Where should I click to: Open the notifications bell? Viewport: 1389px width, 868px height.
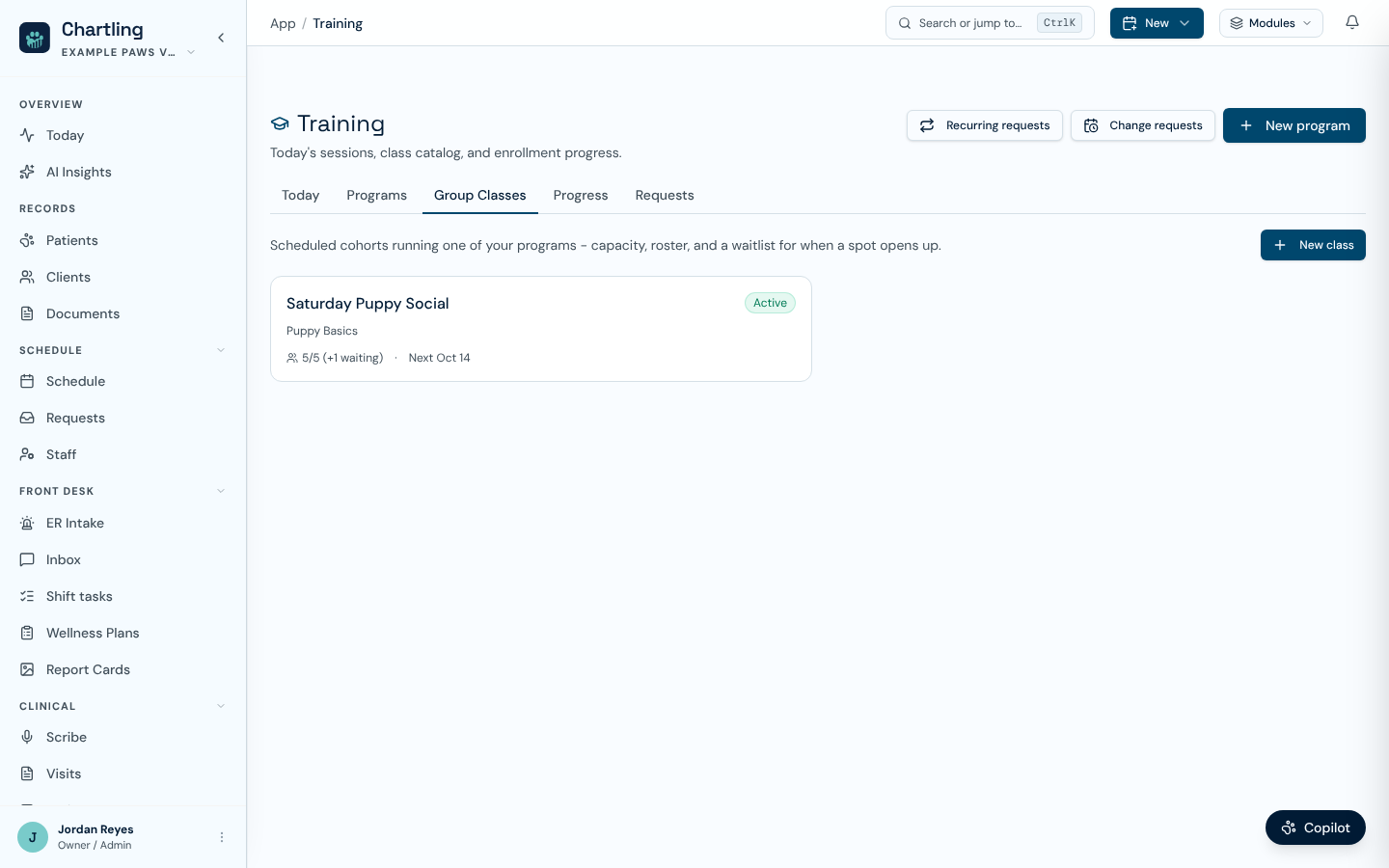point(1352,23)
